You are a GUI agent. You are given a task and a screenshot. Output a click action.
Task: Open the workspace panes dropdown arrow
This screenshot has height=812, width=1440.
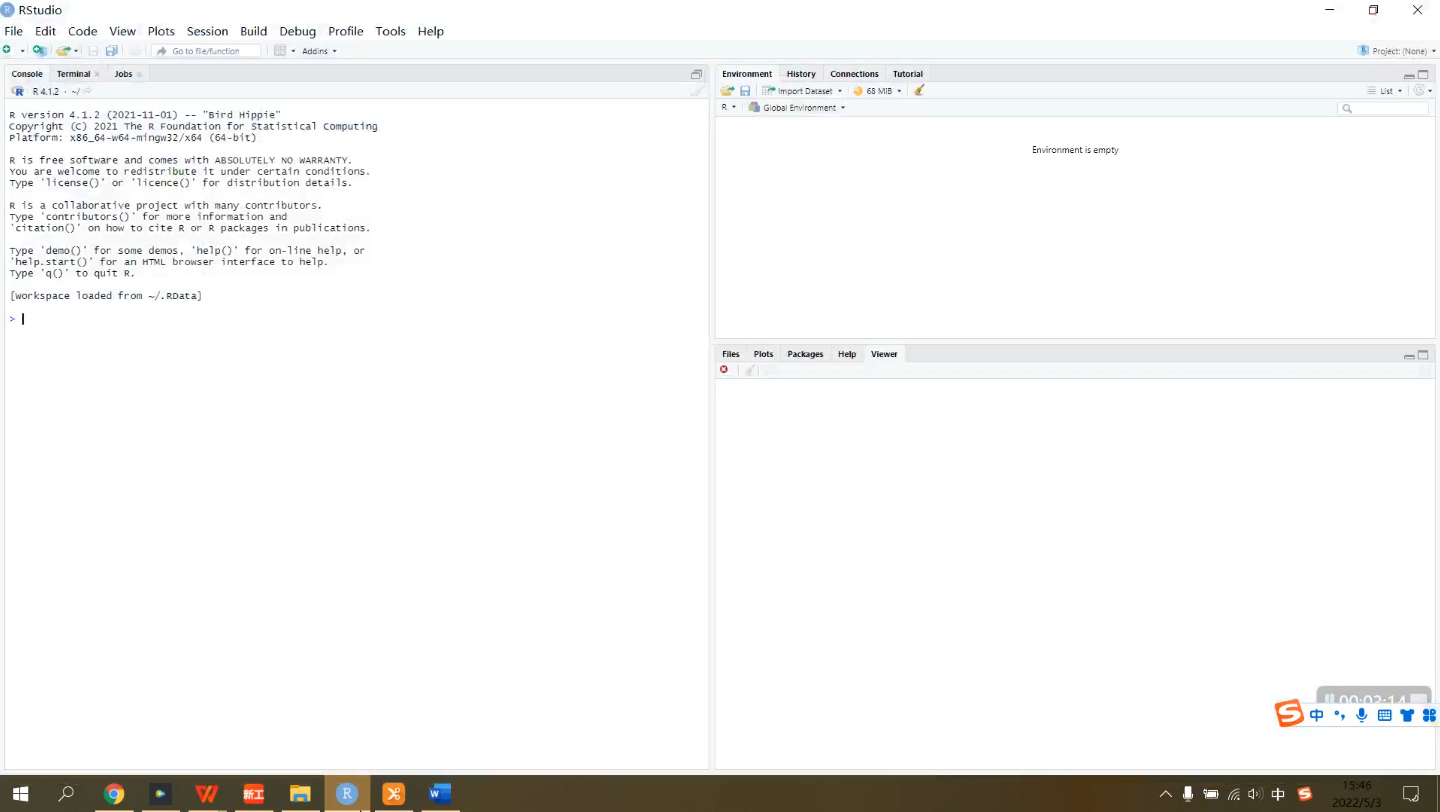[x=293, y=51]
